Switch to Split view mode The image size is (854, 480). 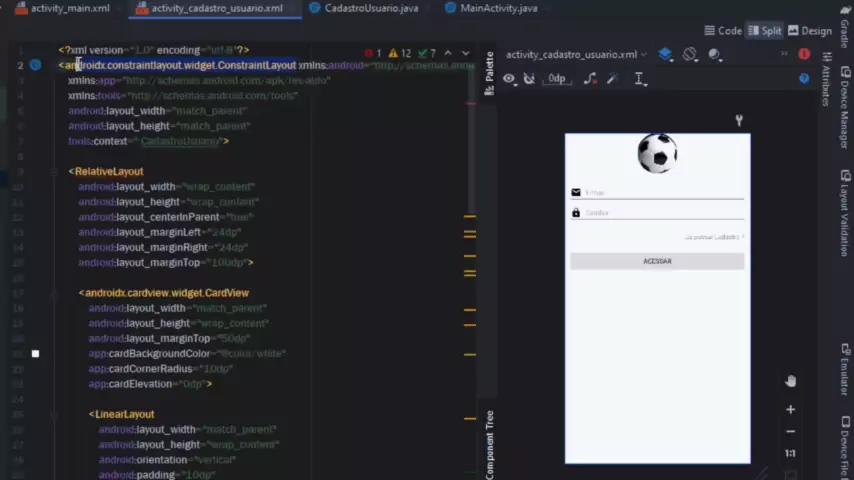click(x=765, y=31)
